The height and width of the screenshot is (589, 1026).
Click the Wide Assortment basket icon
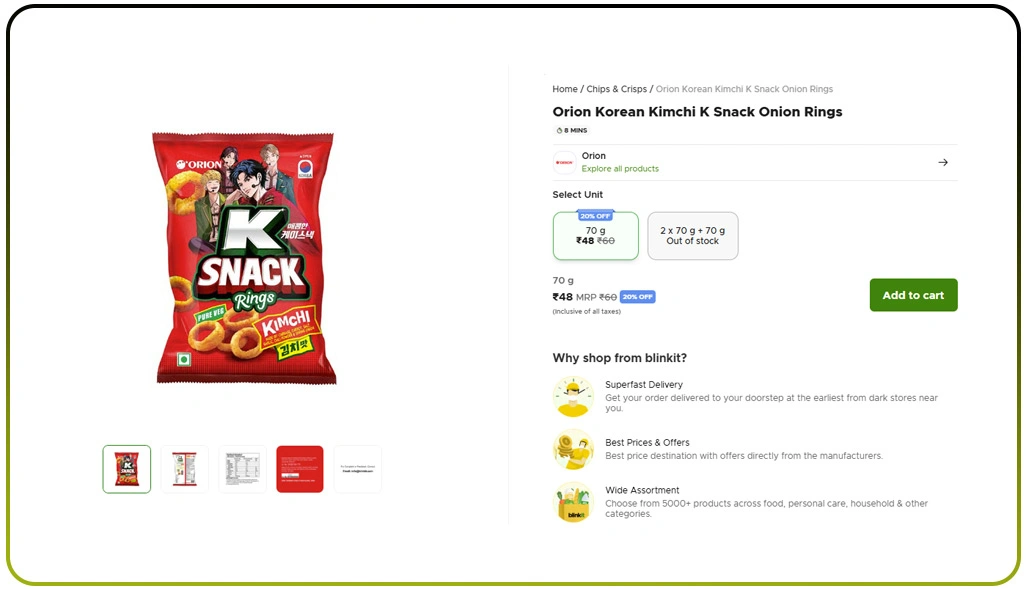[573, 502]
